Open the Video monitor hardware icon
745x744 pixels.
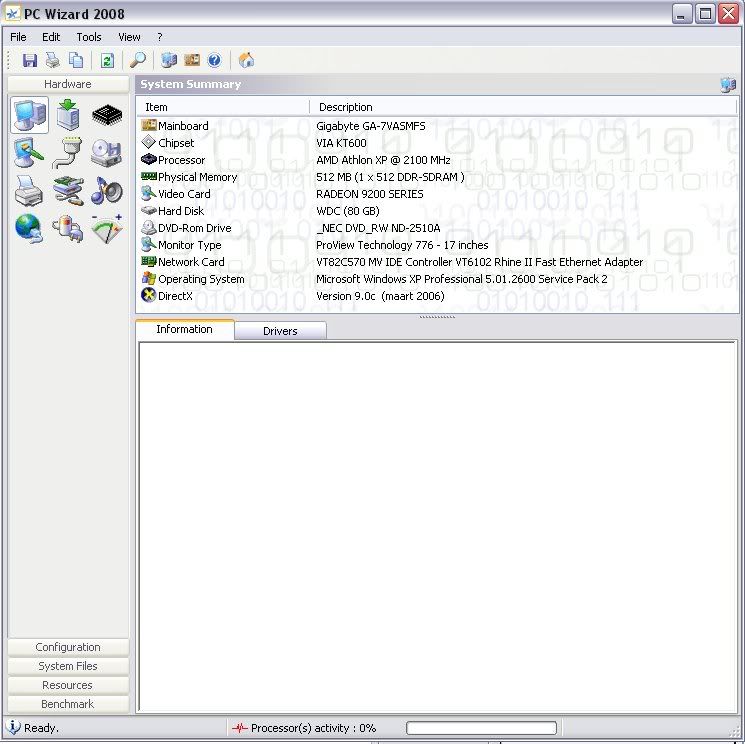[29, 153]
